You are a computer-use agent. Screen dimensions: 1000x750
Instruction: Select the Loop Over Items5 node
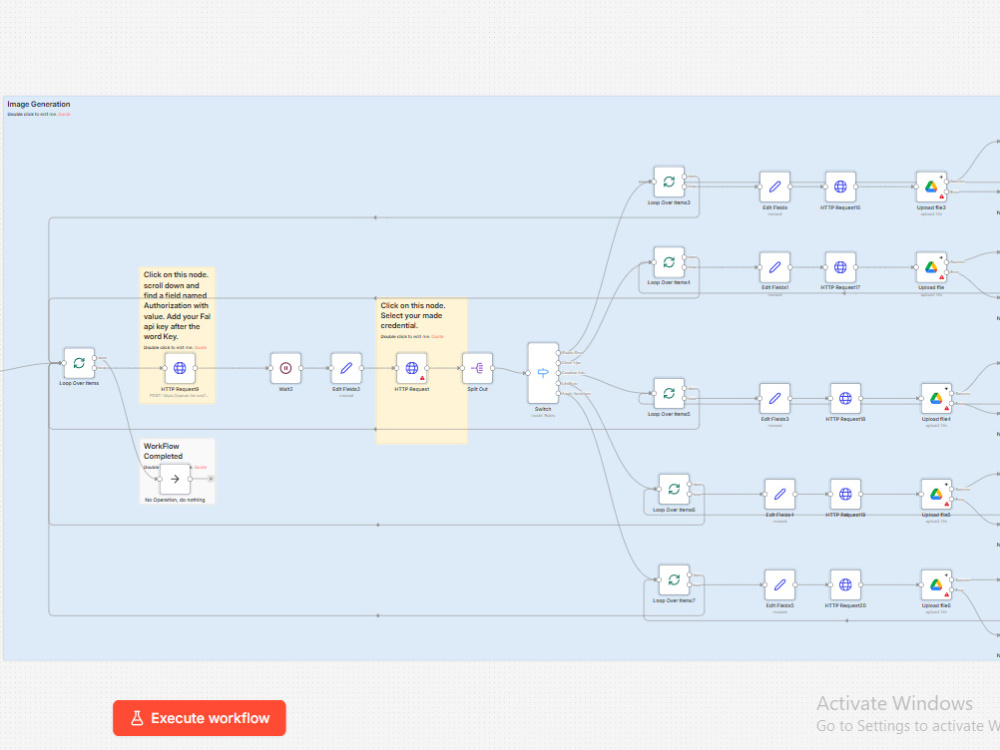tap(669, 393)
